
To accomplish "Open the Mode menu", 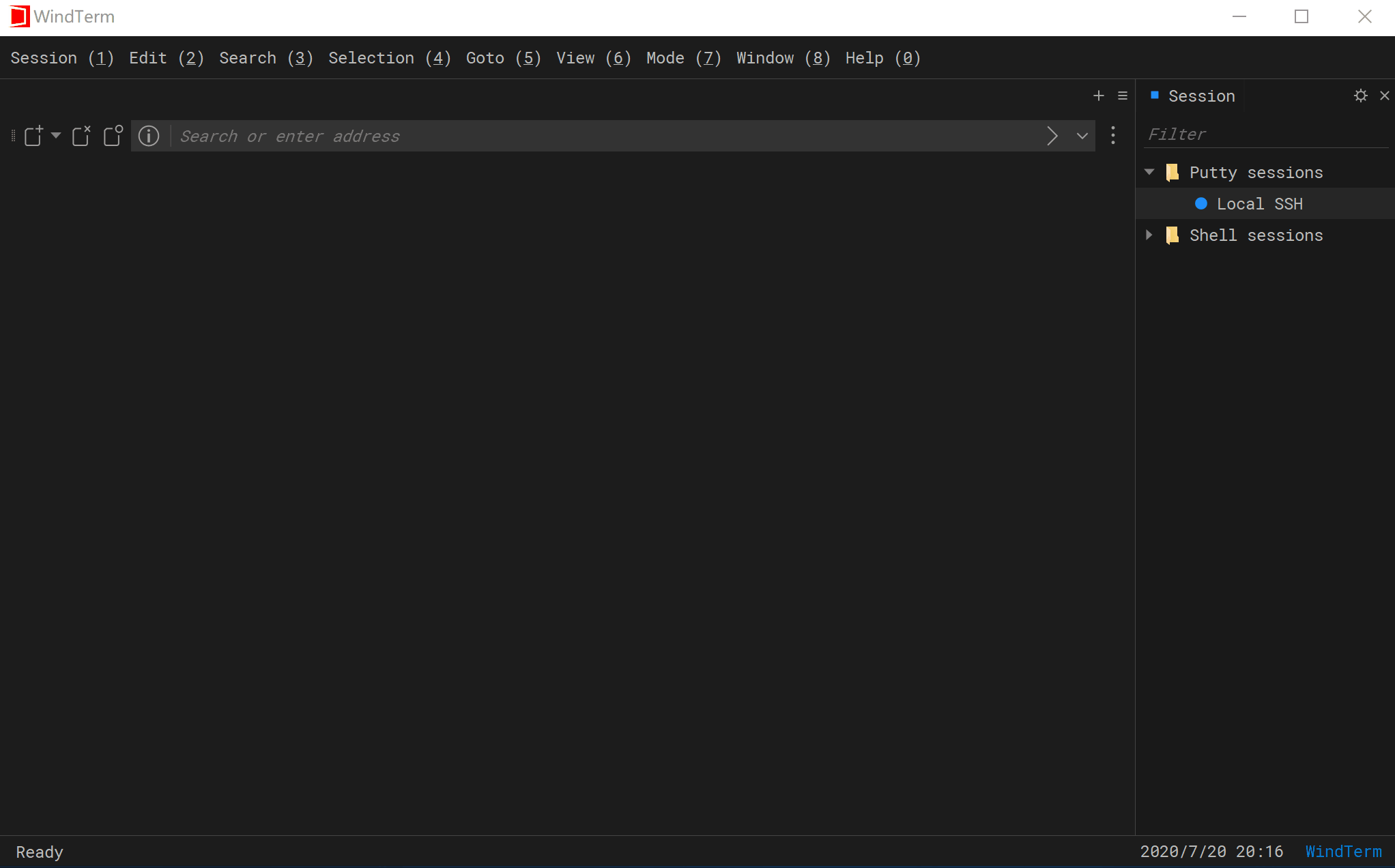I will 684,58.
